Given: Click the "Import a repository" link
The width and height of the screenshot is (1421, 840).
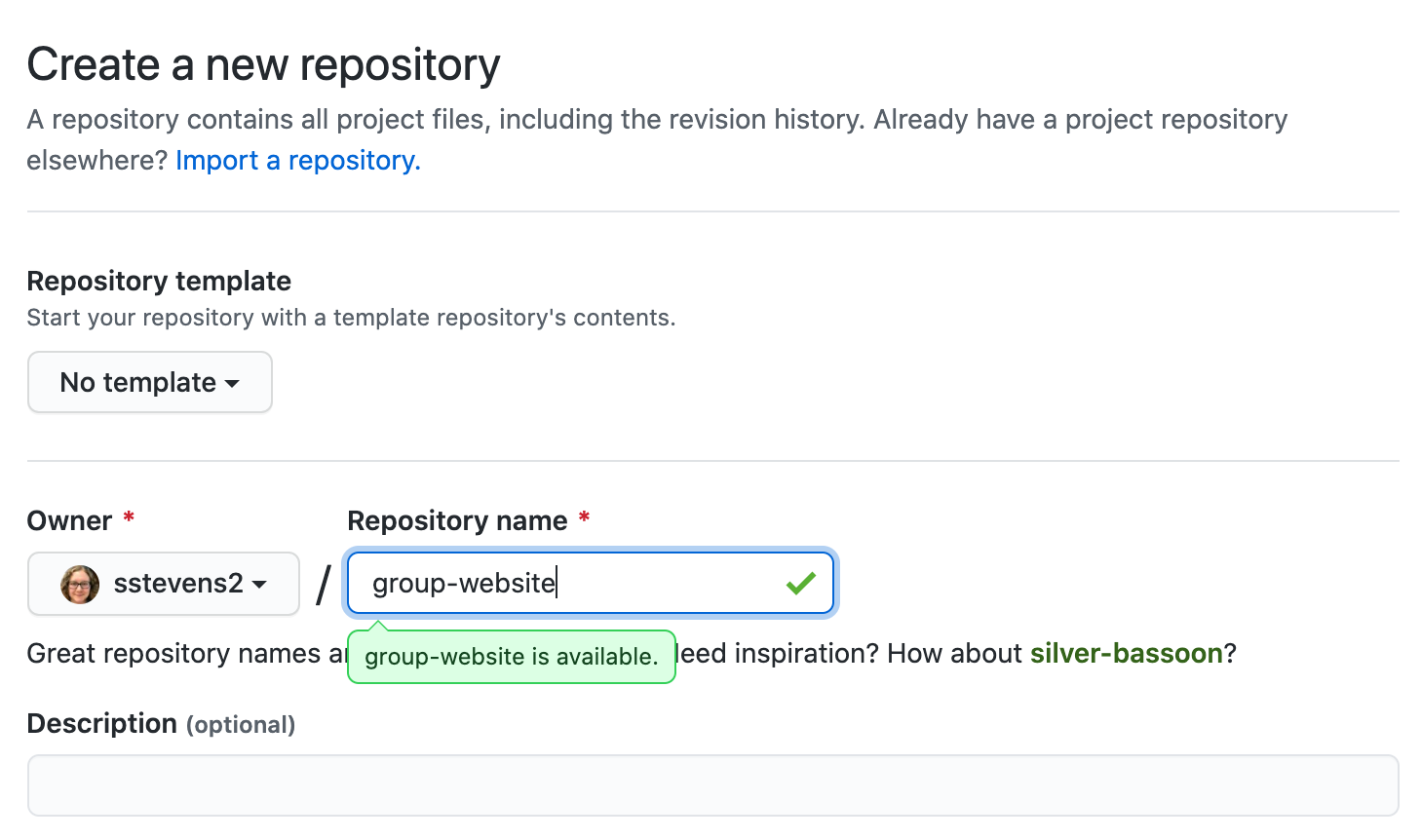Looking at the screenshot, I should click(297, 160).
